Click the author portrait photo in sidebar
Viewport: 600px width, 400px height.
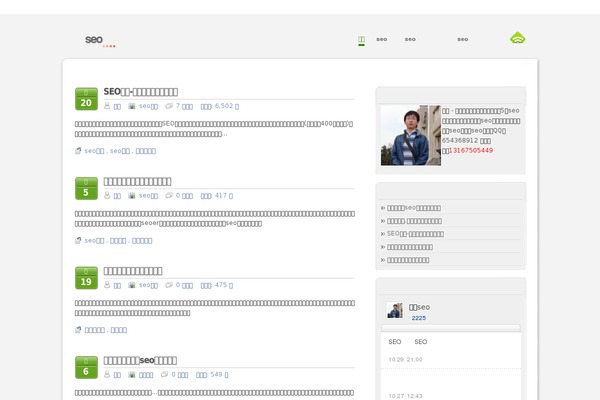(x=411, y=136)
